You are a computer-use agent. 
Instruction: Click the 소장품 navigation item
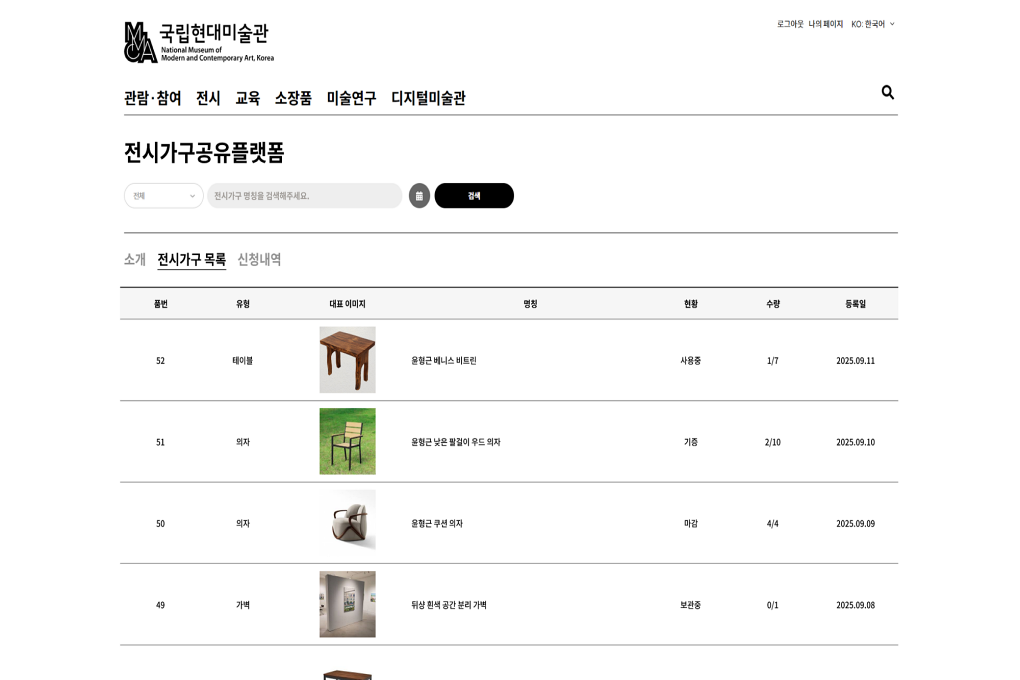(x=291, y=98)
